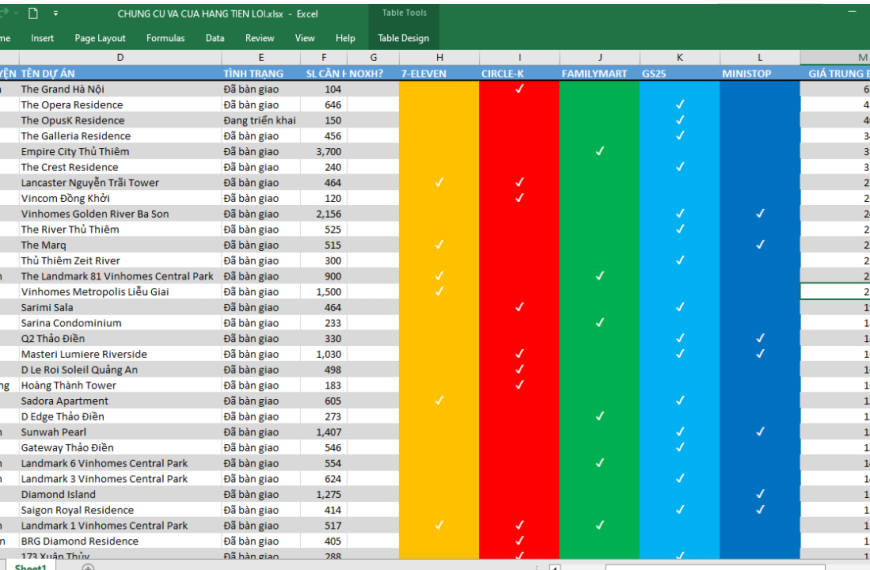This screenshot has width=870, height=570.
Task: Click the cell "Masteri Lumiere Riverside"
Action: [120, 354]
